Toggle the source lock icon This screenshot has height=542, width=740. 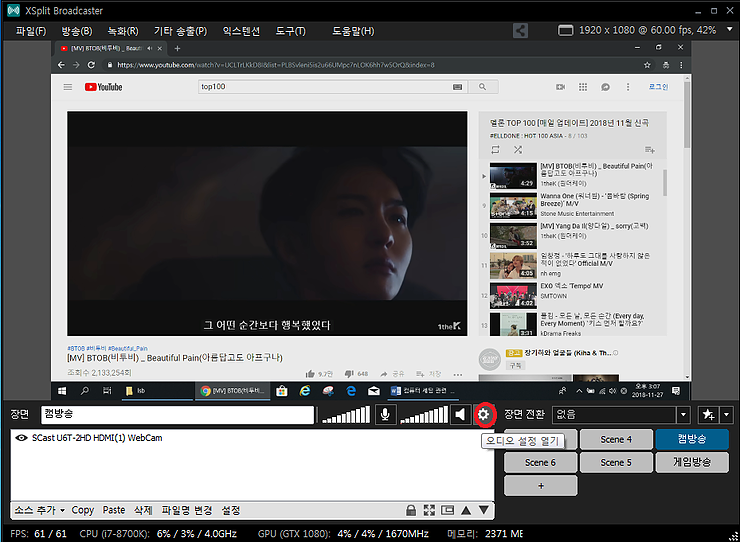click(x=411, y=510)
